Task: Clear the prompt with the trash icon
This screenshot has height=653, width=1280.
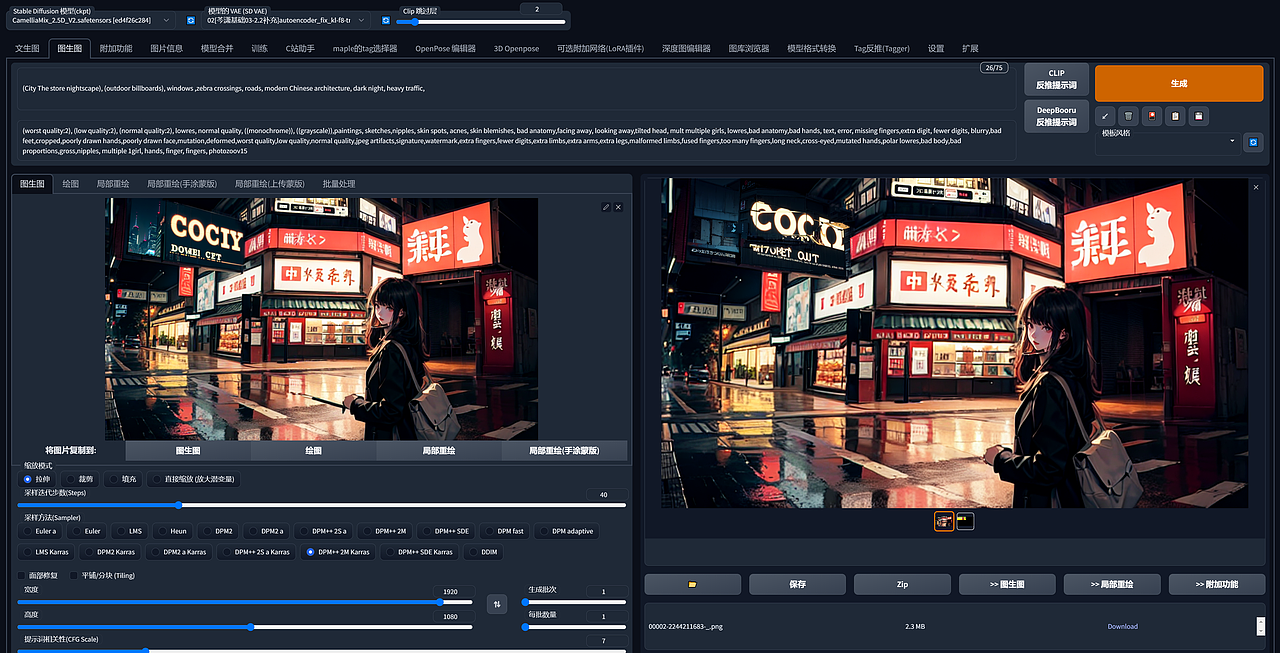Action: pos(1128,116)
